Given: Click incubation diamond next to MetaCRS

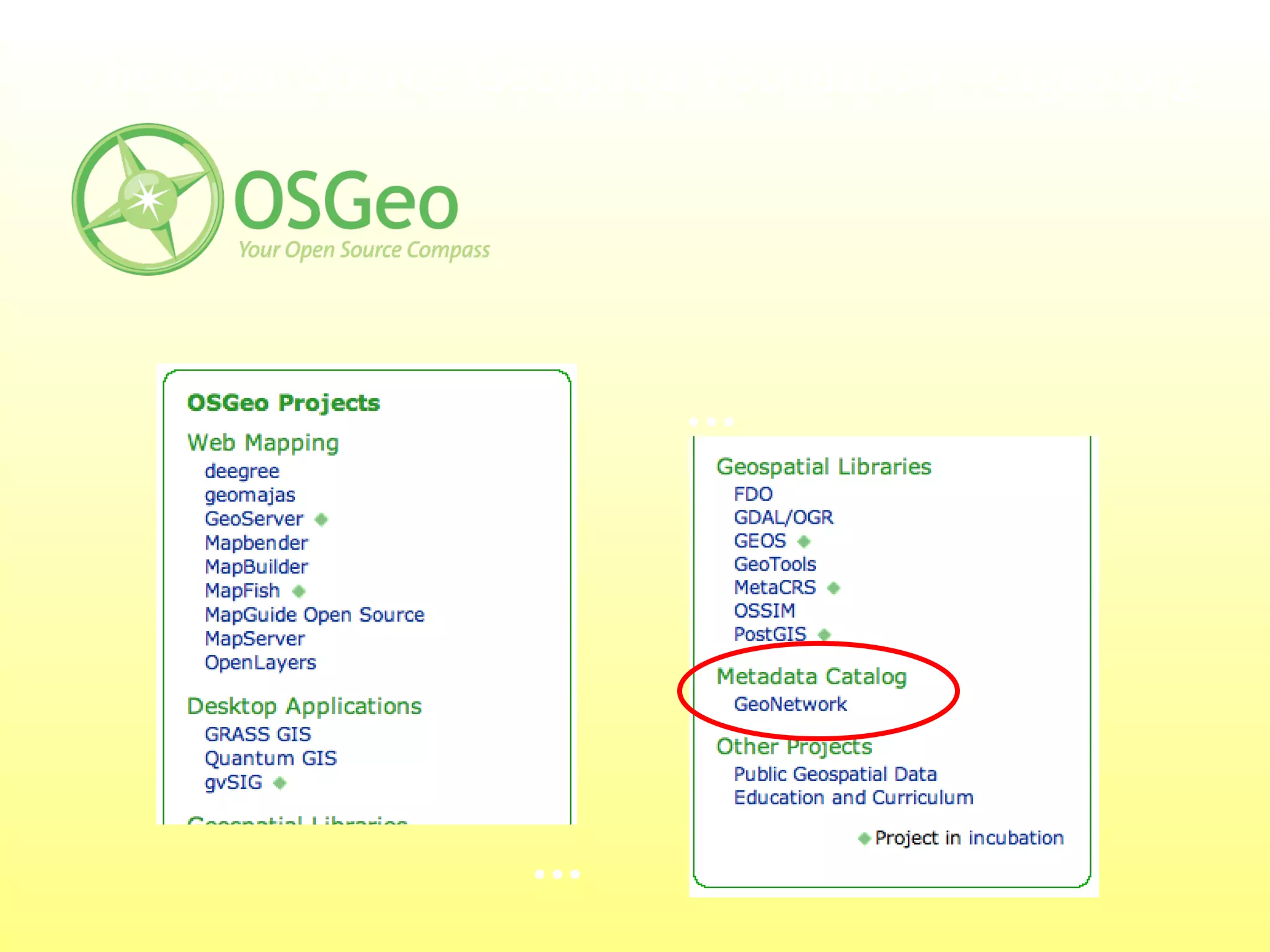Looking at the screenshot, I should pyautogui.click(x=833, y=588).
